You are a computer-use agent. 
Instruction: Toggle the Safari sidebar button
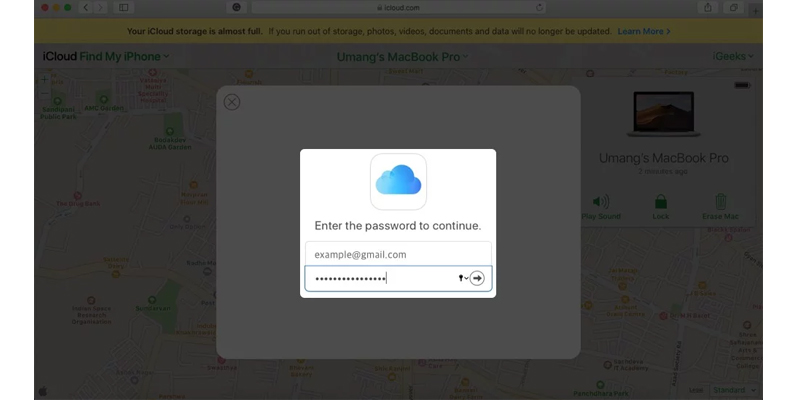point(123,8)
